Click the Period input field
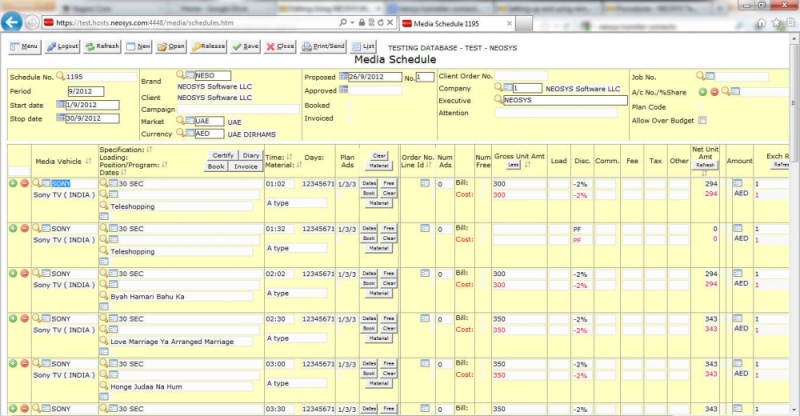The image size is (800, 416). pyautogui.click(x=86, y=91)
